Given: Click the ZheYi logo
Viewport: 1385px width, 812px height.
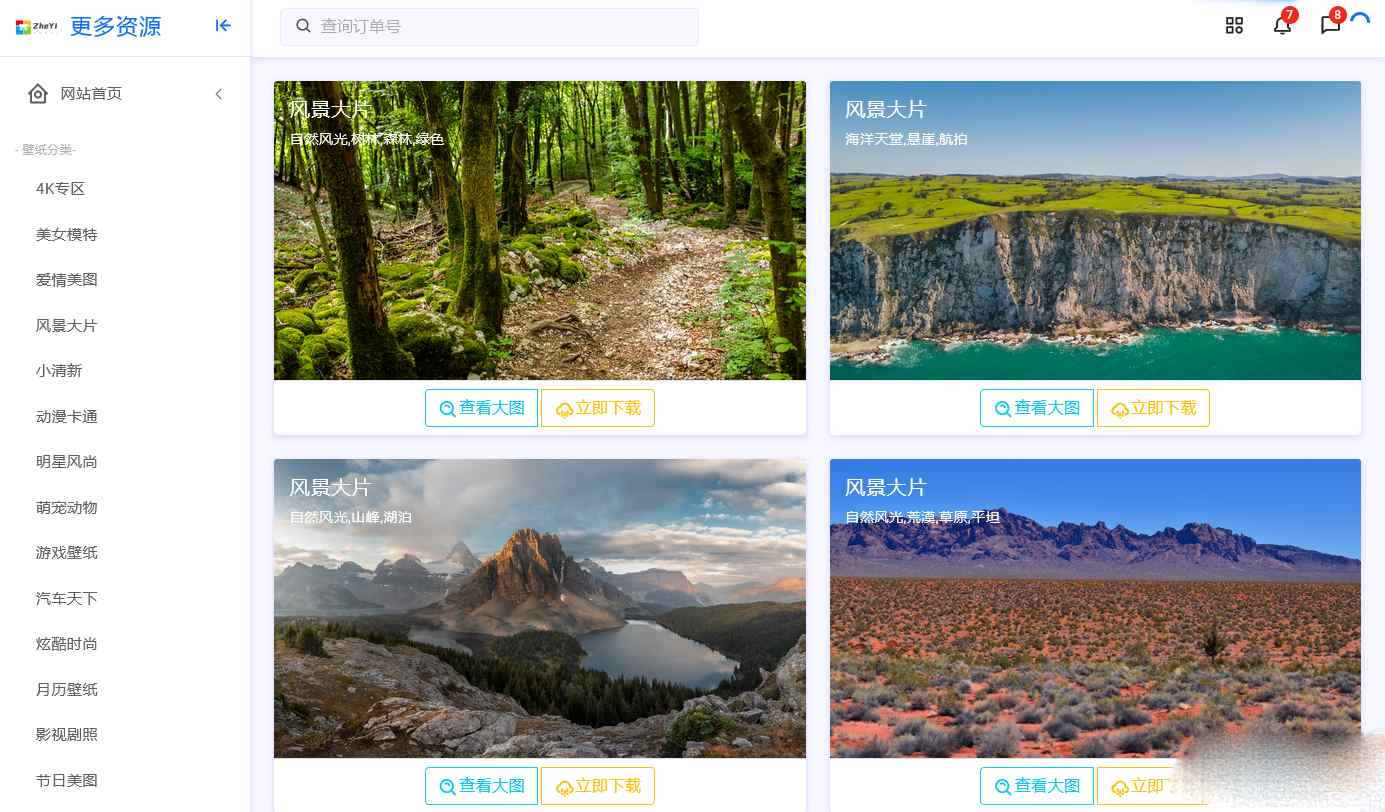Looking at the screenshot, I should pyautogui.click(x=36, y=27).
